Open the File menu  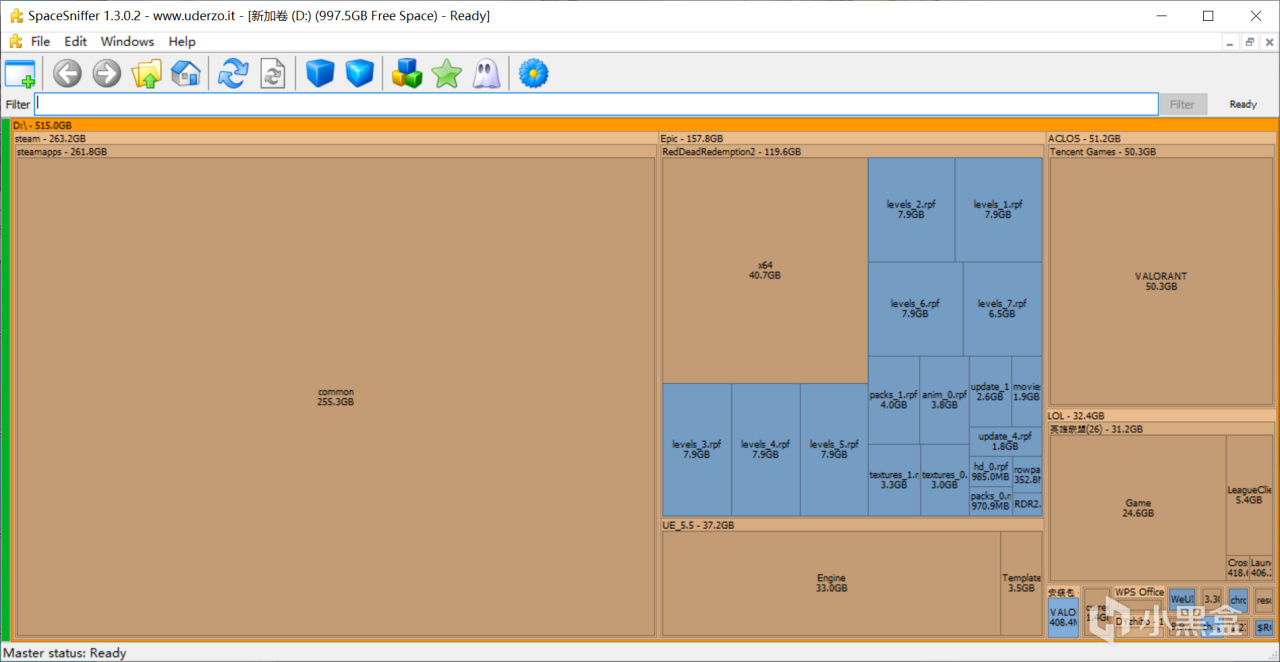click(40, 41)
